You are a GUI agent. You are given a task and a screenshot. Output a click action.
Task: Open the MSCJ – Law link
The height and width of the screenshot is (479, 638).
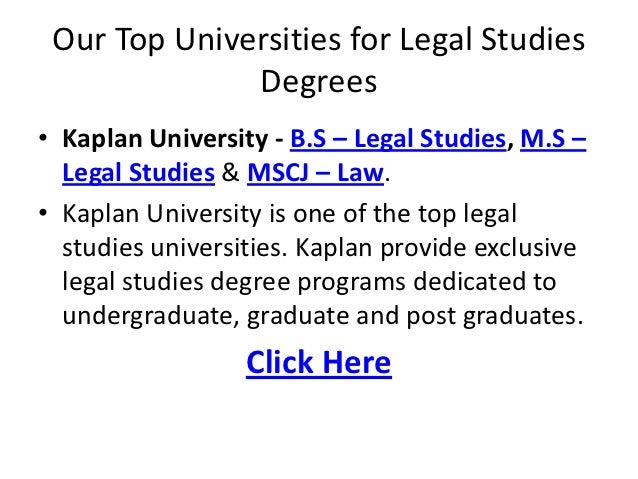(315, 173)
